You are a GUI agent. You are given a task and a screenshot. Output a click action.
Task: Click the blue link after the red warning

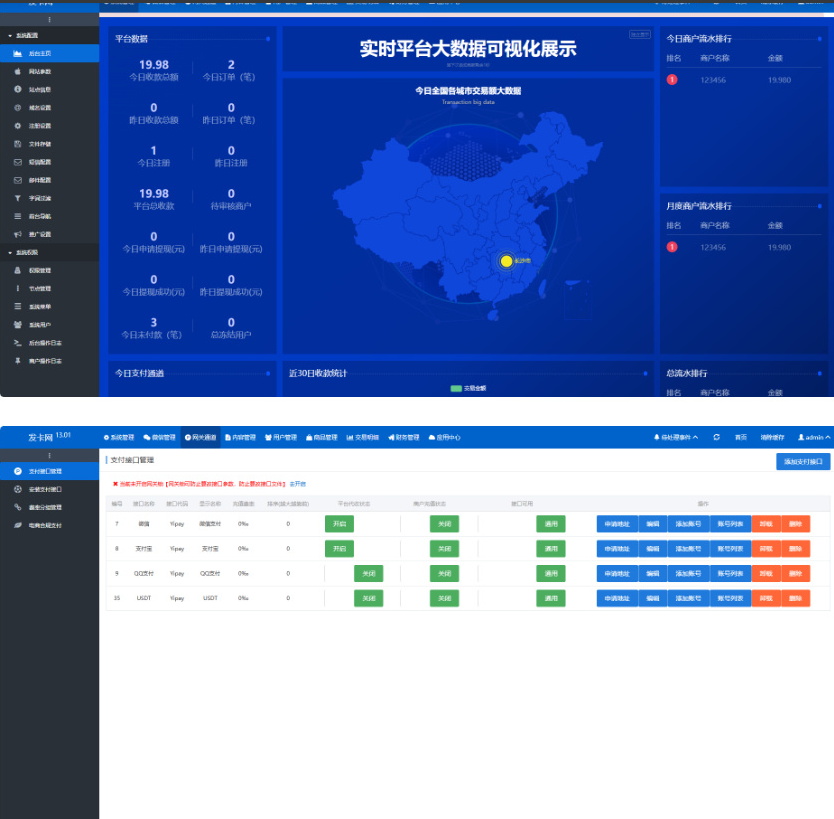tap(298, 484)
